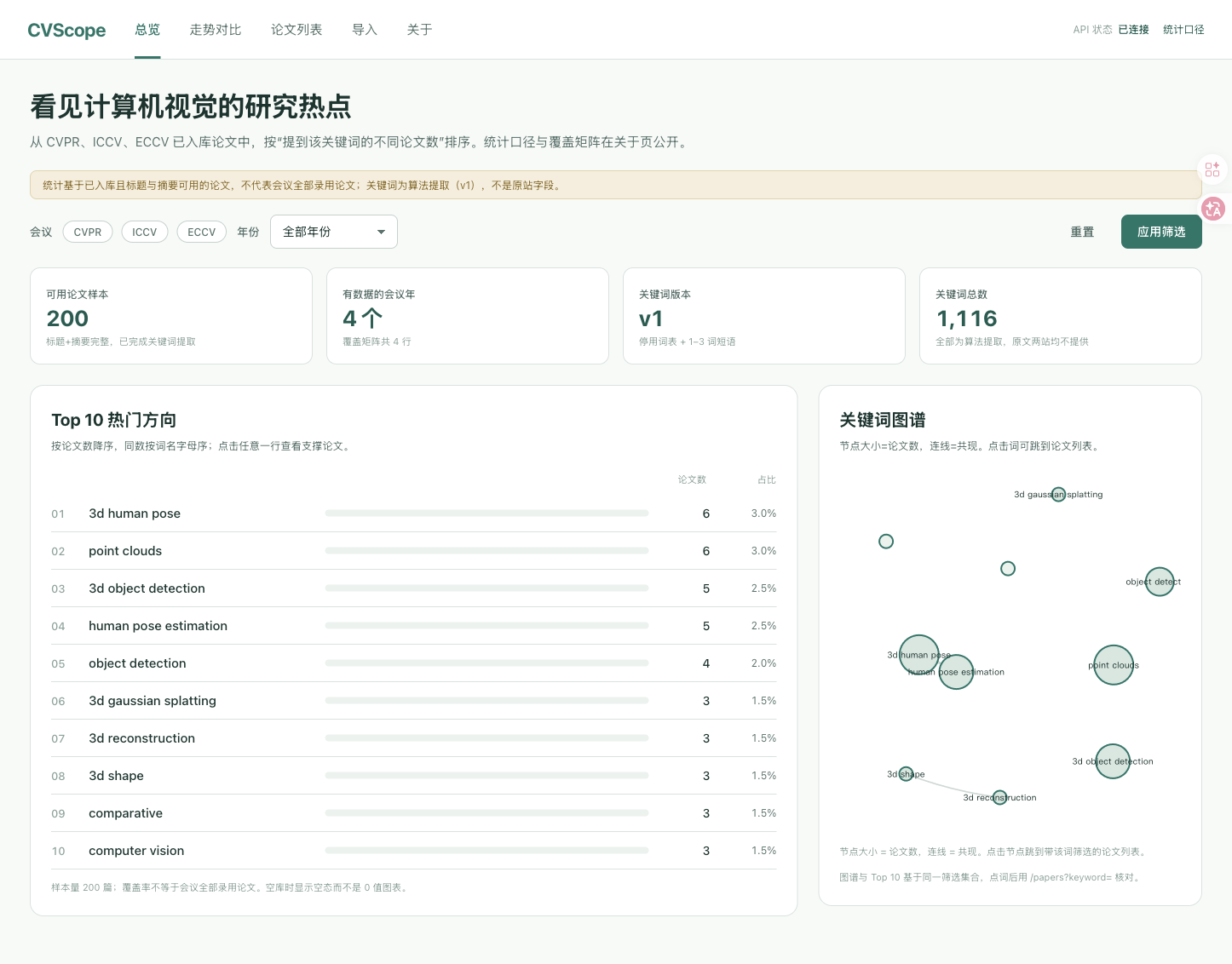Viewport: 1232px width, 964px height.
Task: Open the comparative keyword row
Action: pos(414,813)
